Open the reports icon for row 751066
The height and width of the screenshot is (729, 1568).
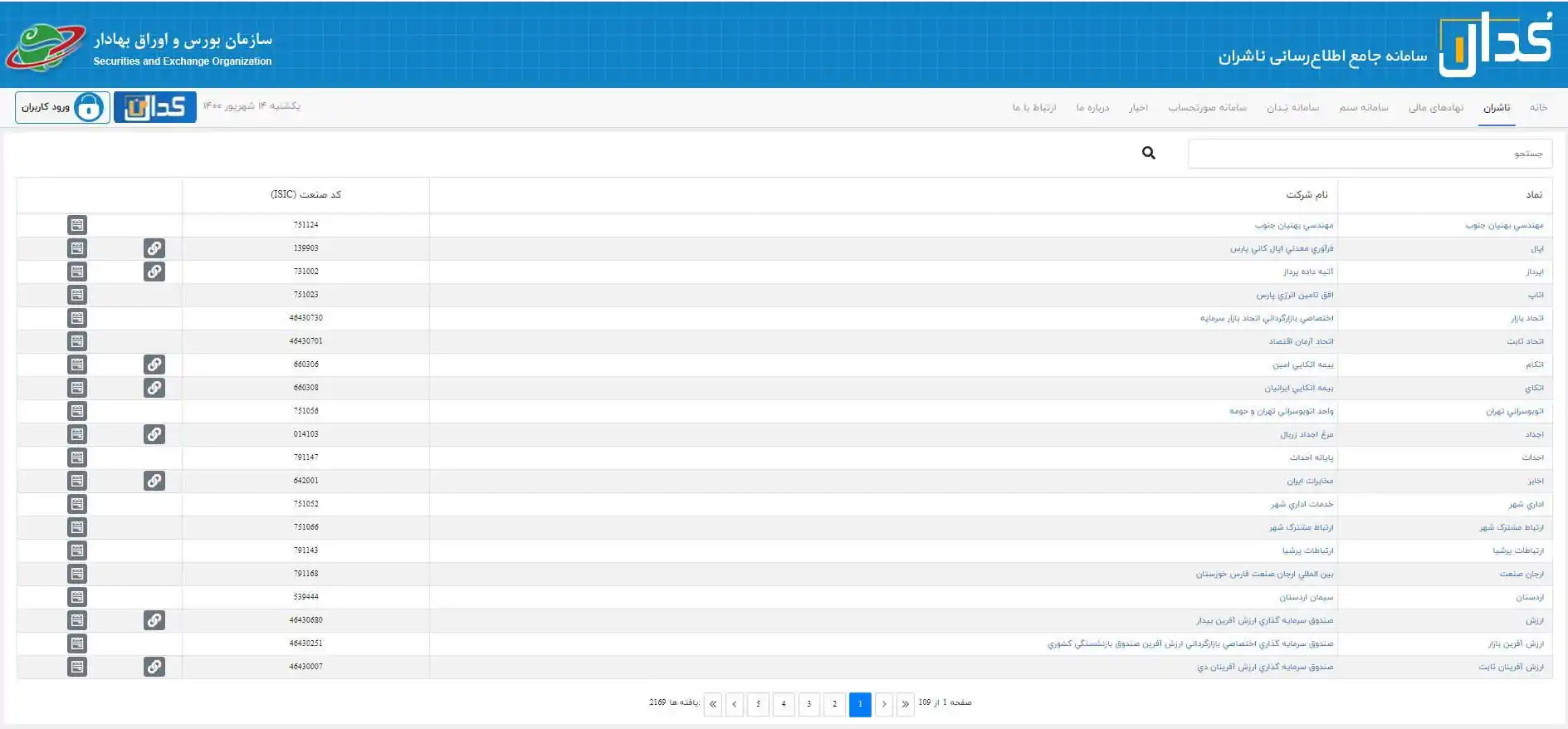point(77,527)
